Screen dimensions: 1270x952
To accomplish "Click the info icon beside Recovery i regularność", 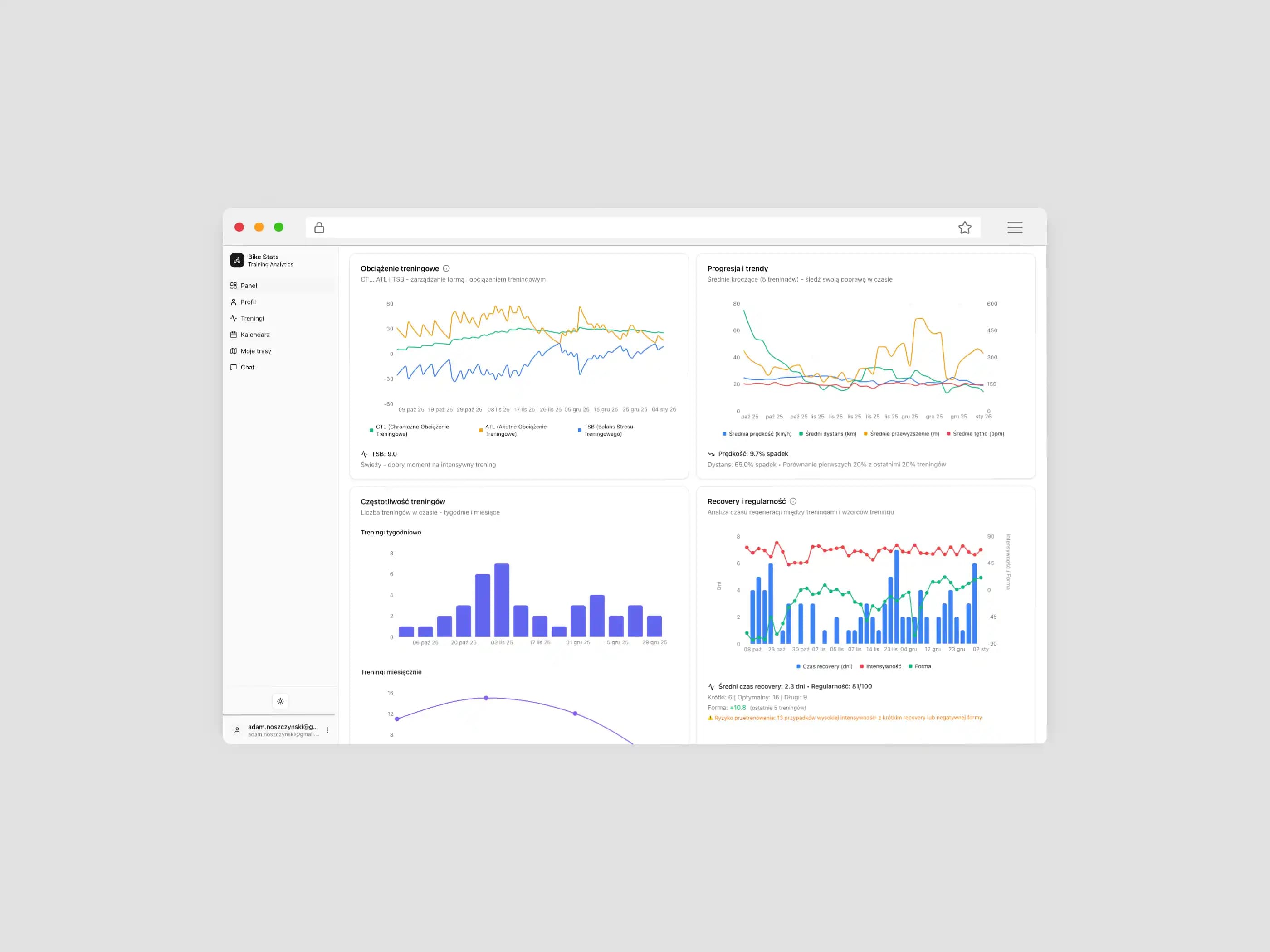I will [793, 501].
